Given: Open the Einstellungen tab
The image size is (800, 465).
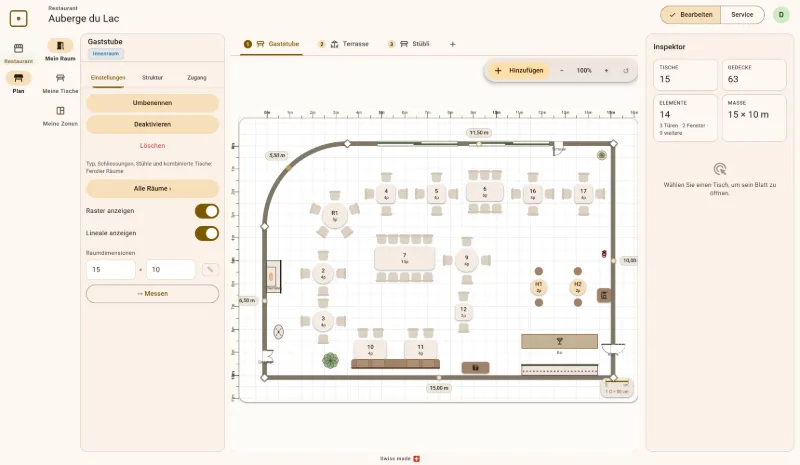Looking at the screenshot, I should click(108, 78).
